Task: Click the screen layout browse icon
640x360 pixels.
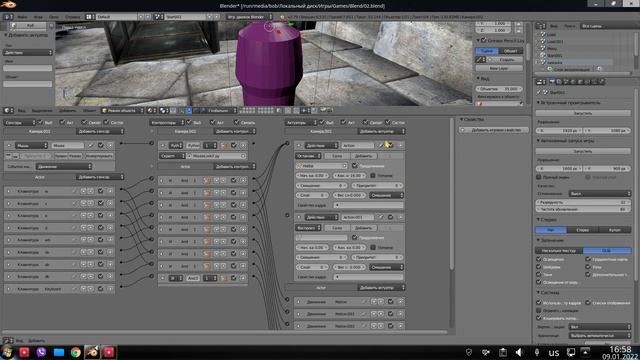Action: point(90,17)
